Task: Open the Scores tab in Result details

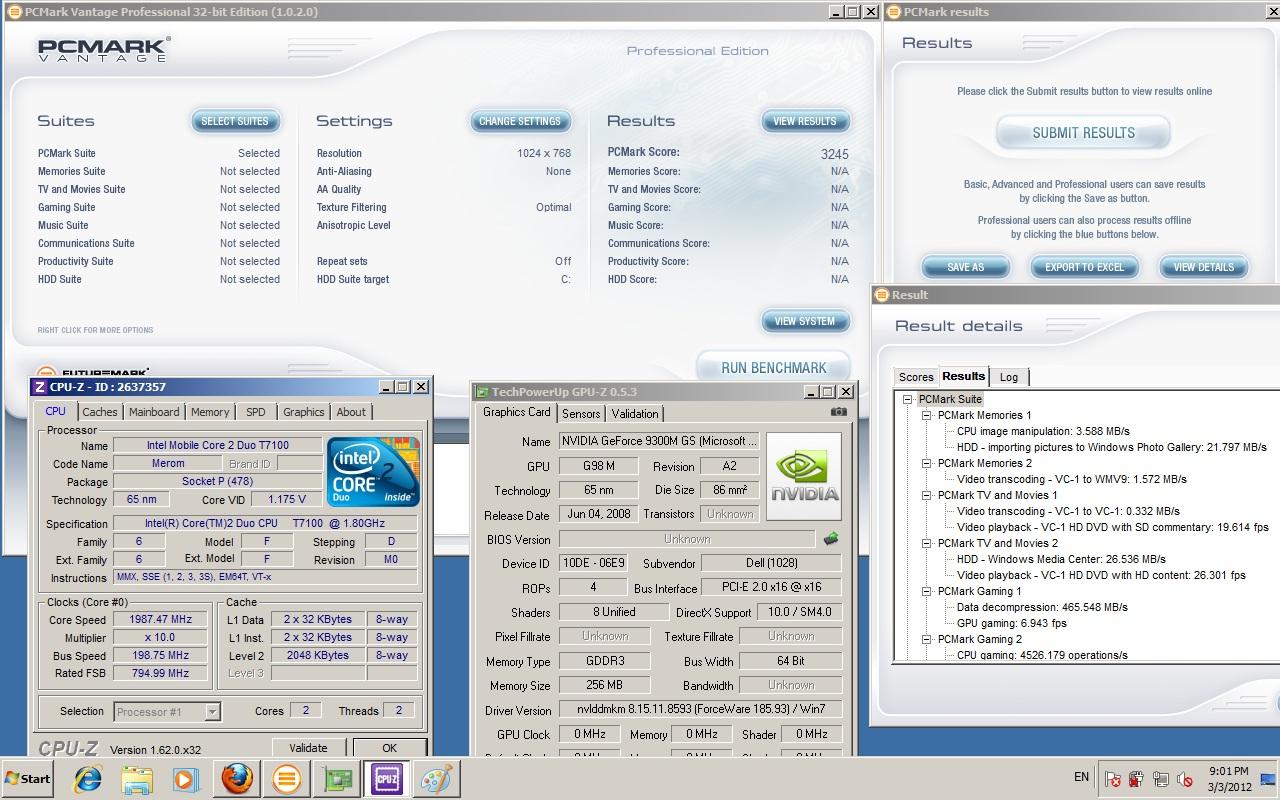Action: [916, 377]
